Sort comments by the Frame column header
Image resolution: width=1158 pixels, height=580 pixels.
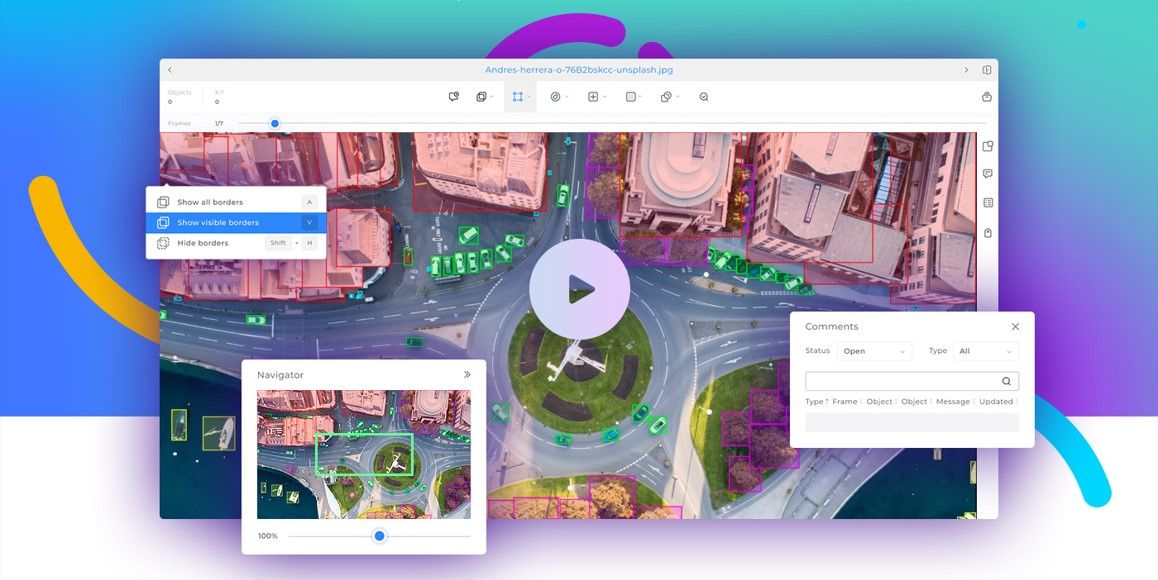(x=843, y=401)
